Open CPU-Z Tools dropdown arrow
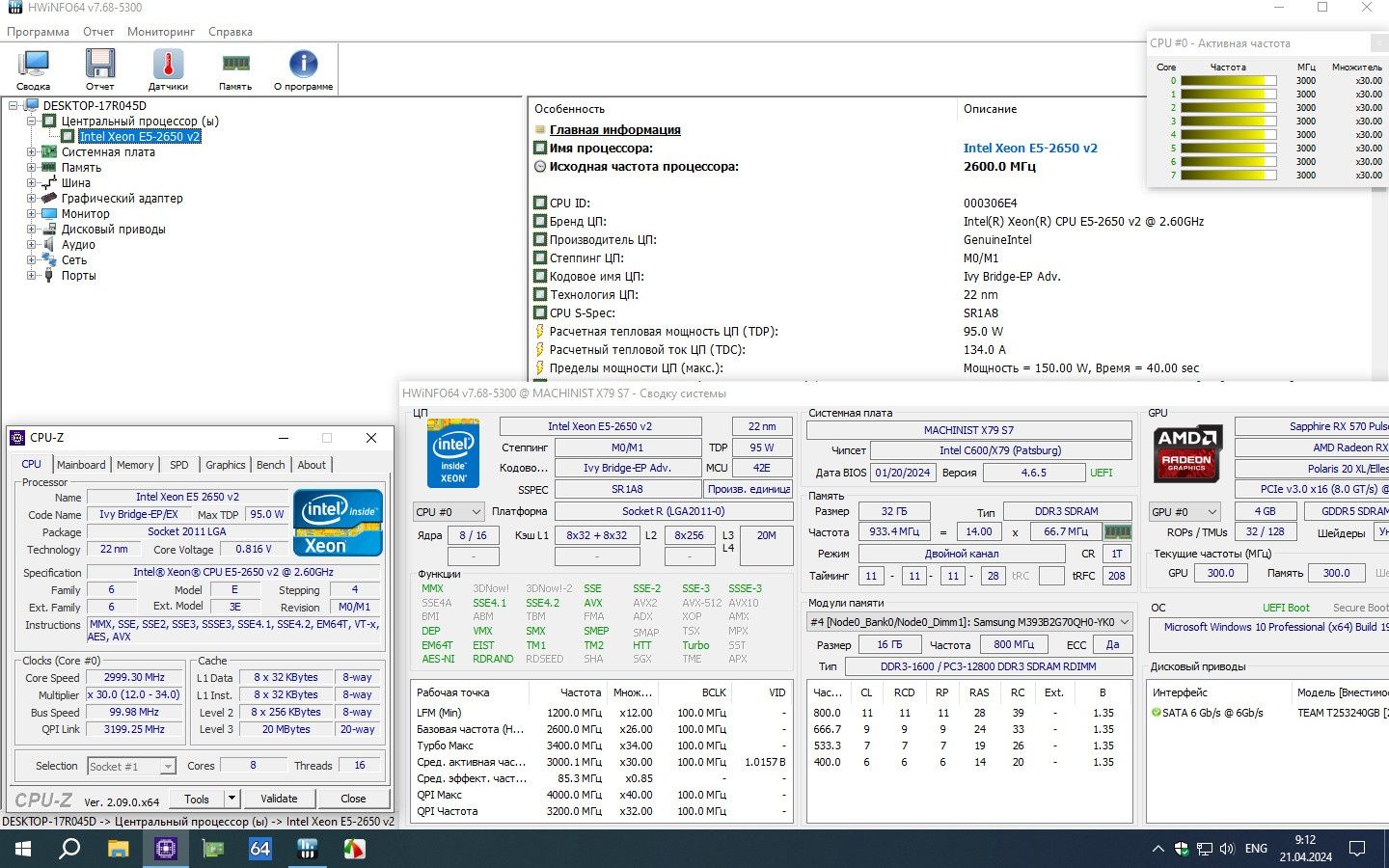 pos(231,799)
